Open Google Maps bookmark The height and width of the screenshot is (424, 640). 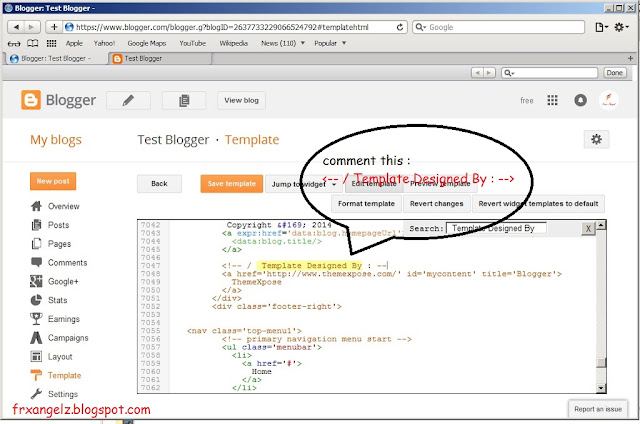click(147, 43)
